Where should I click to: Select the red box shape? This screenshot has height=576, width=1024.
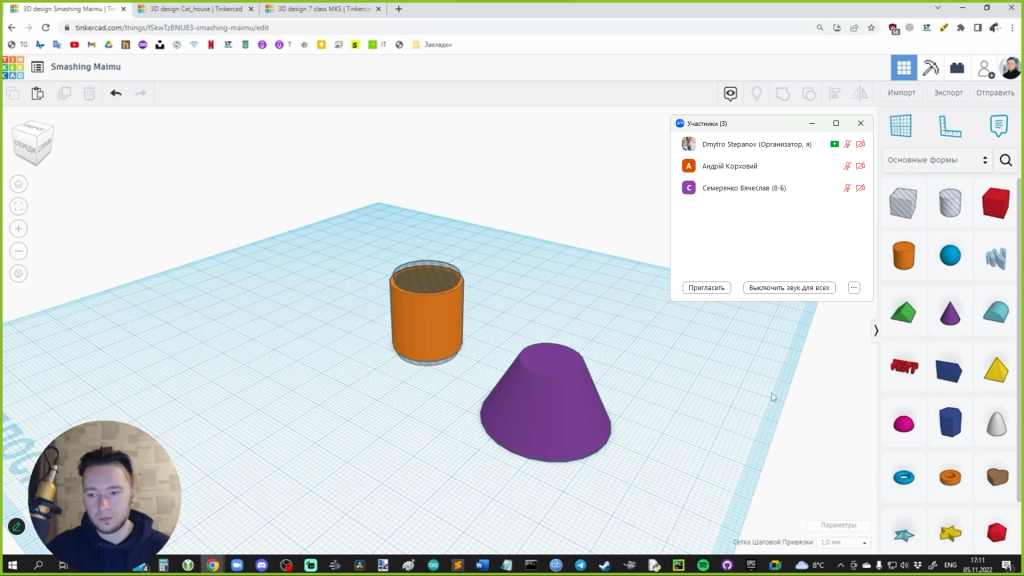point(995,203)
